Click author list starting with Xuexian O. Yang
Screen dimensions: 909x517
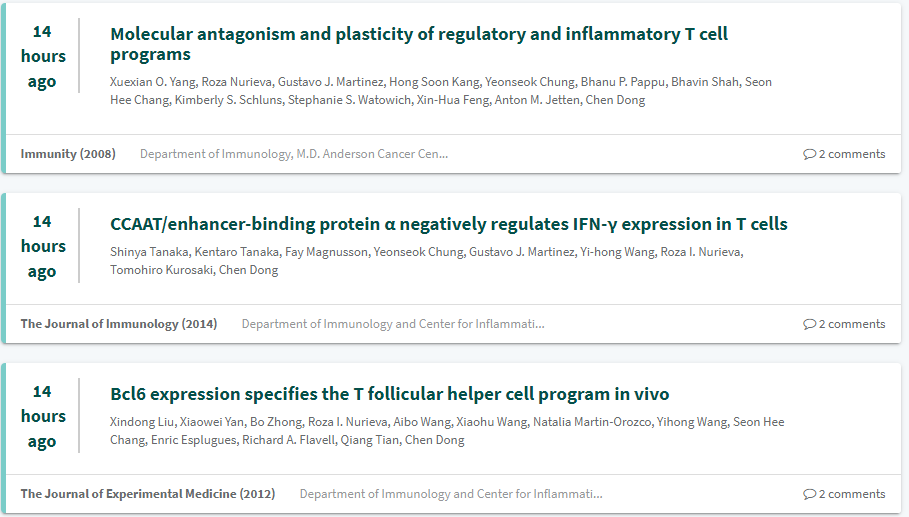440,91
